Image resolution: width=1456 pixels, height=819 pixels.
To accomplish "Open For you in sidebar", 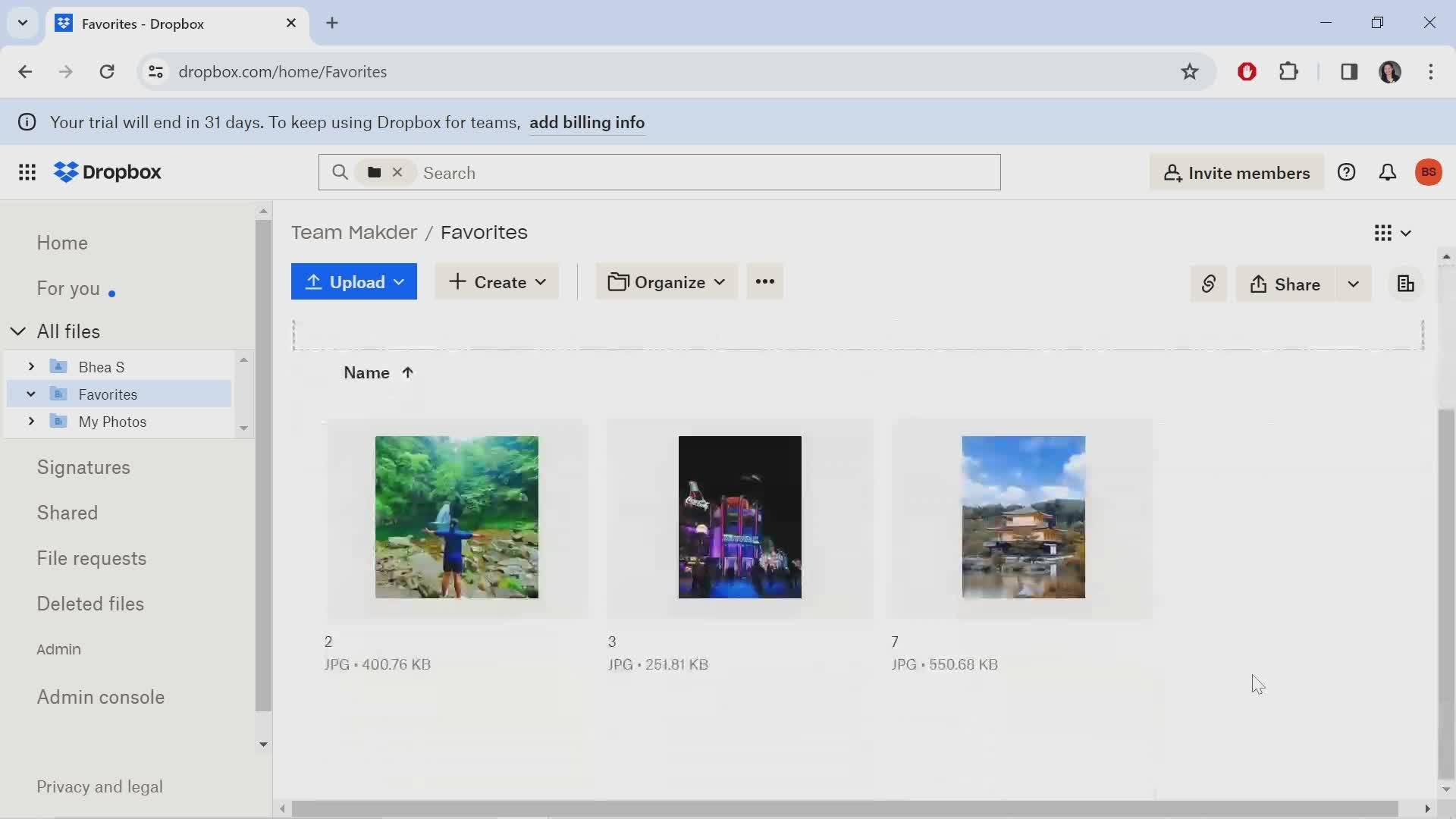I will pyautogui.click(x=68, y=289).
